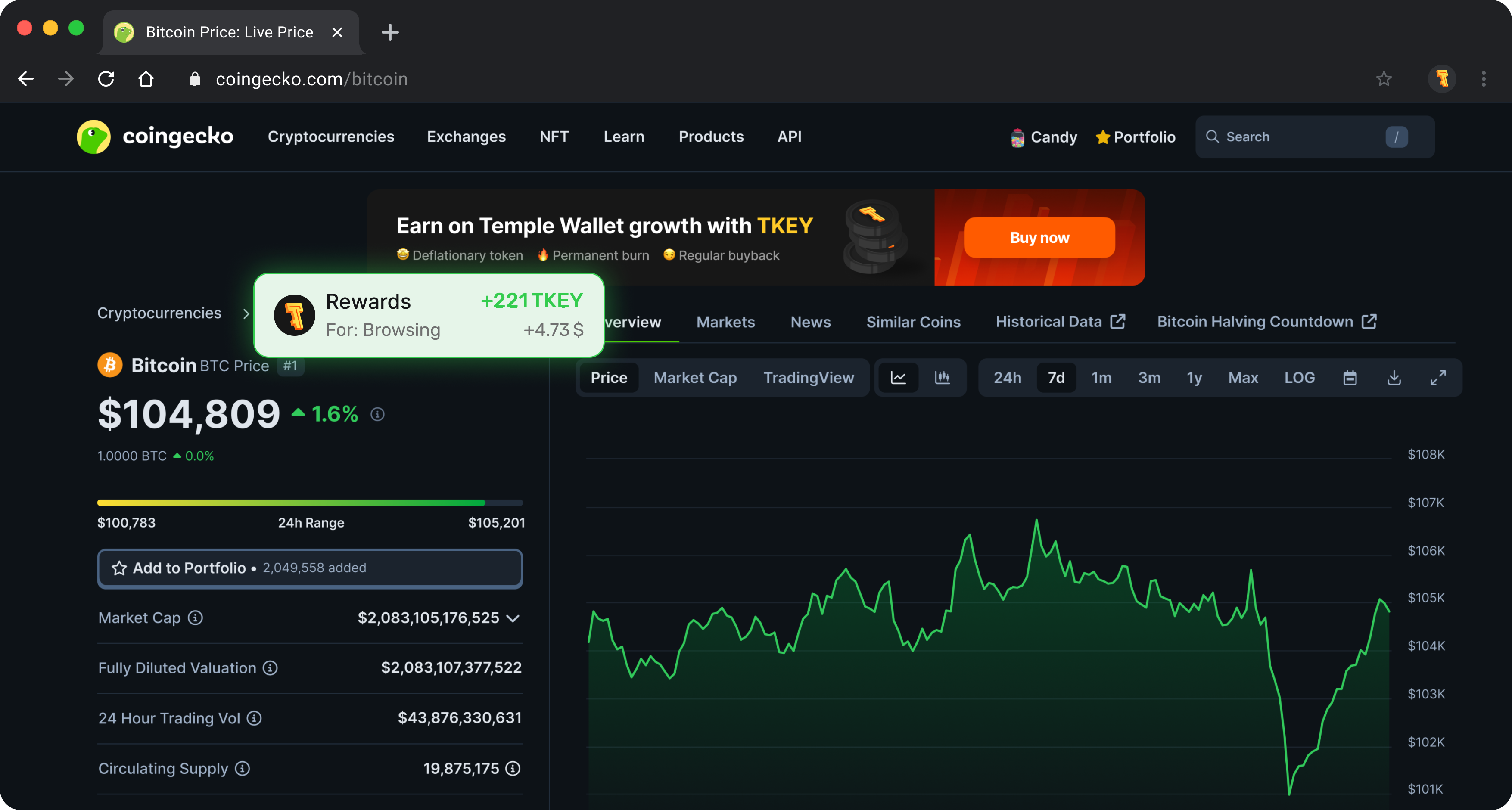Select the Price chart mode
1512x810 pixels.
tap(609, 377)
